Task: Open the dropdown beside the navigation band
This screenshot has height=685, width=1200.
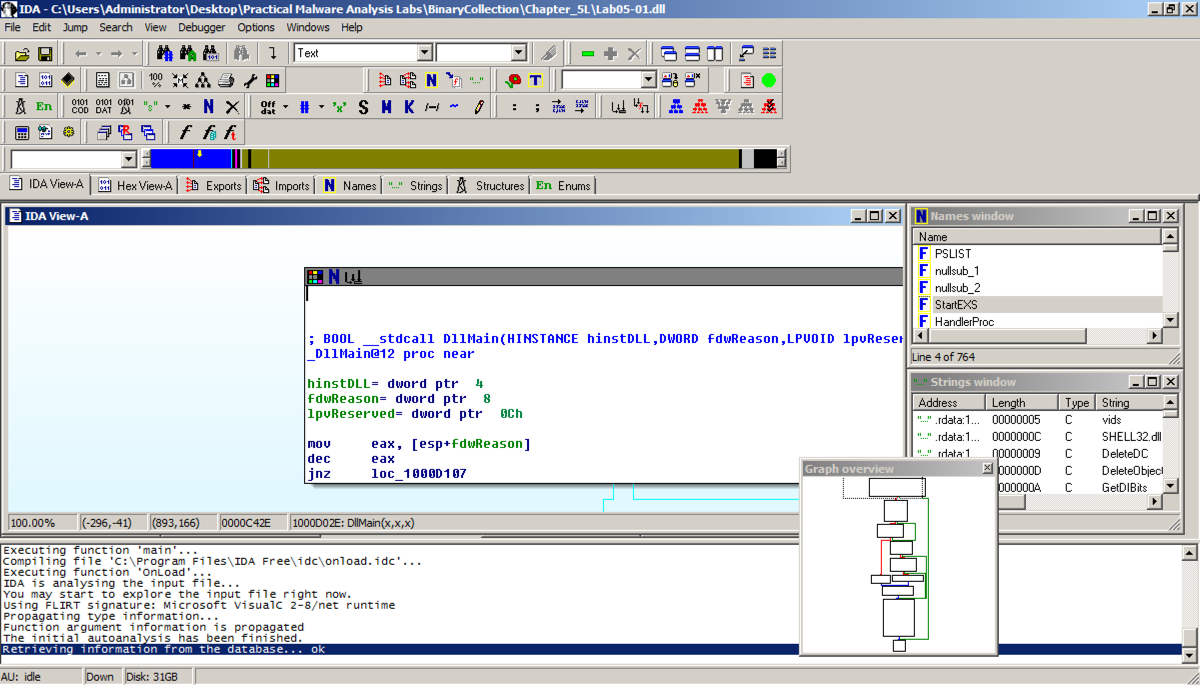Action: click(128, 159)
